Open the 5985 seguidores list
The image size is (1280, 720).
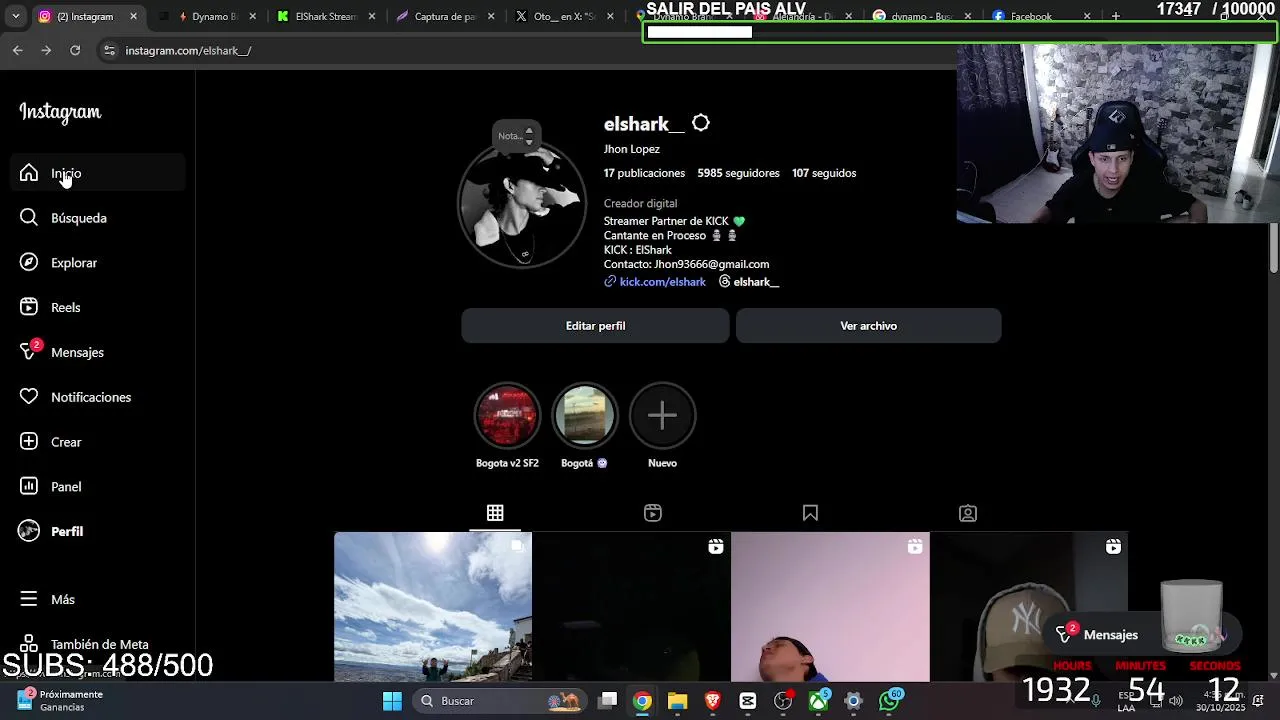click(738, 173)
